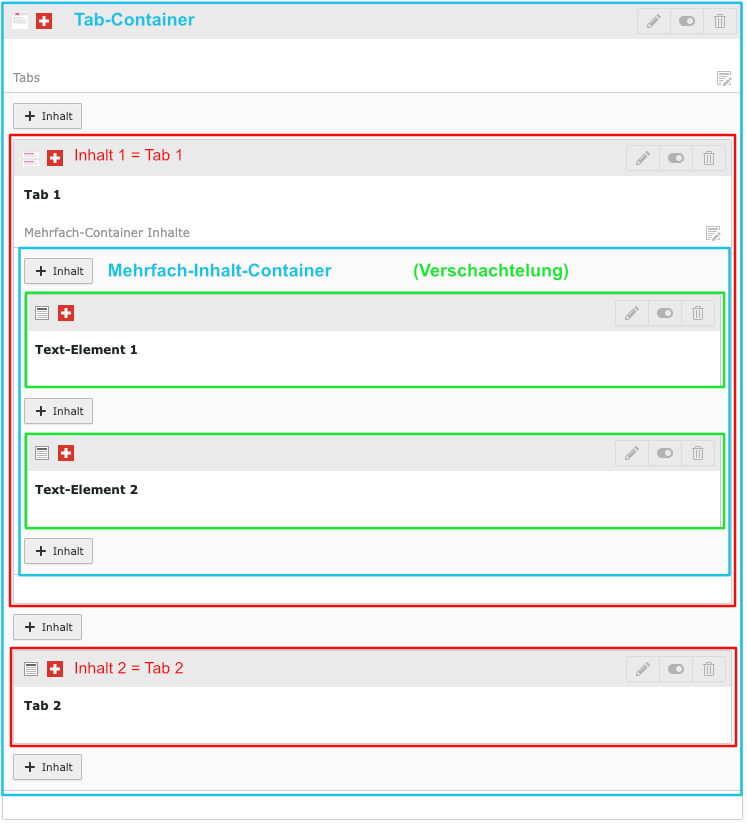Edit the Inhalt 2 = Tab 2 element
Viewport: 747px width, 823px height.
[643, 669]
